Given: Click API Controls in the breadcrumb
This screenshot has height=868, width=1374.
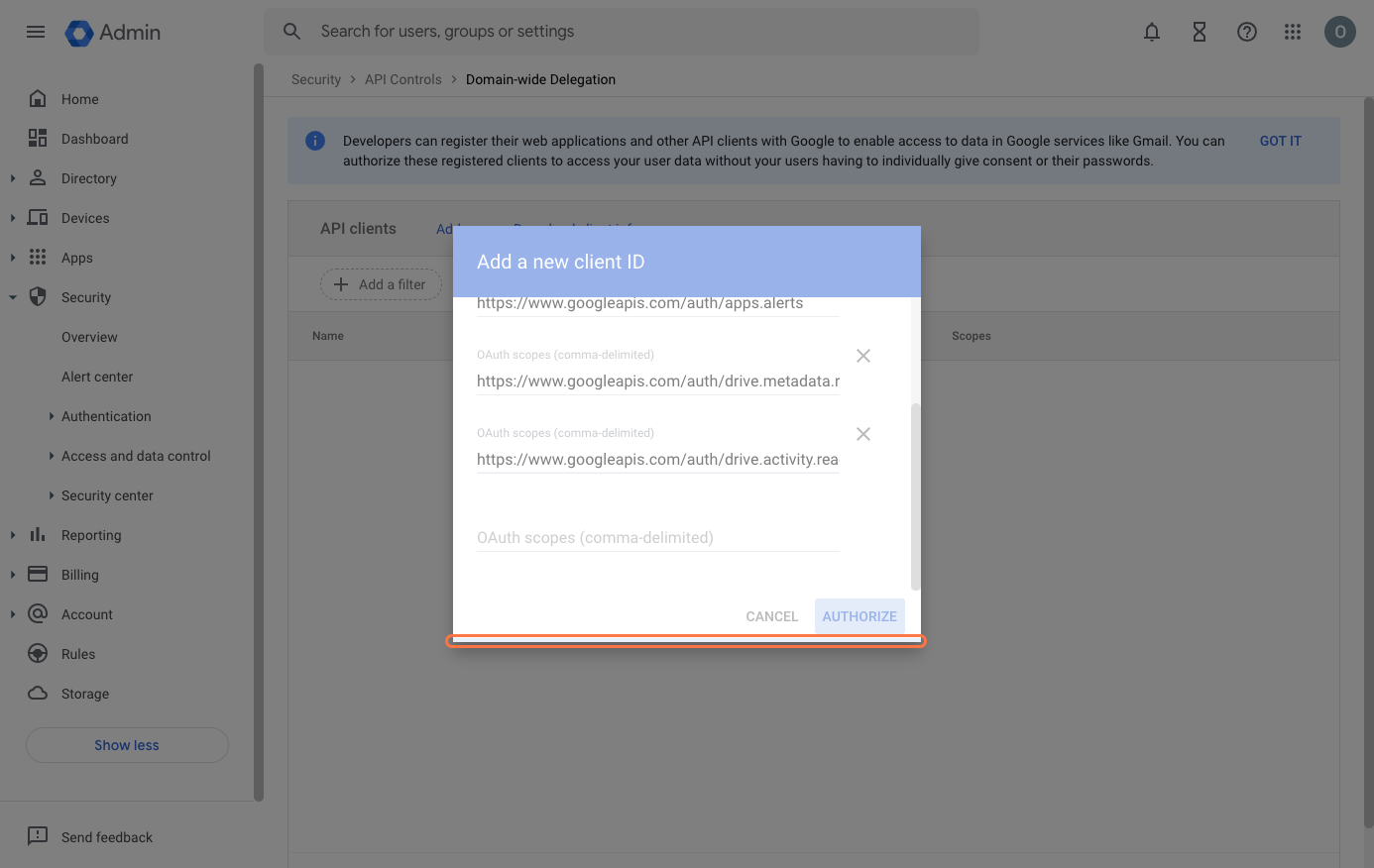Looking at the screenshot, I should click(x=402, y=79).
